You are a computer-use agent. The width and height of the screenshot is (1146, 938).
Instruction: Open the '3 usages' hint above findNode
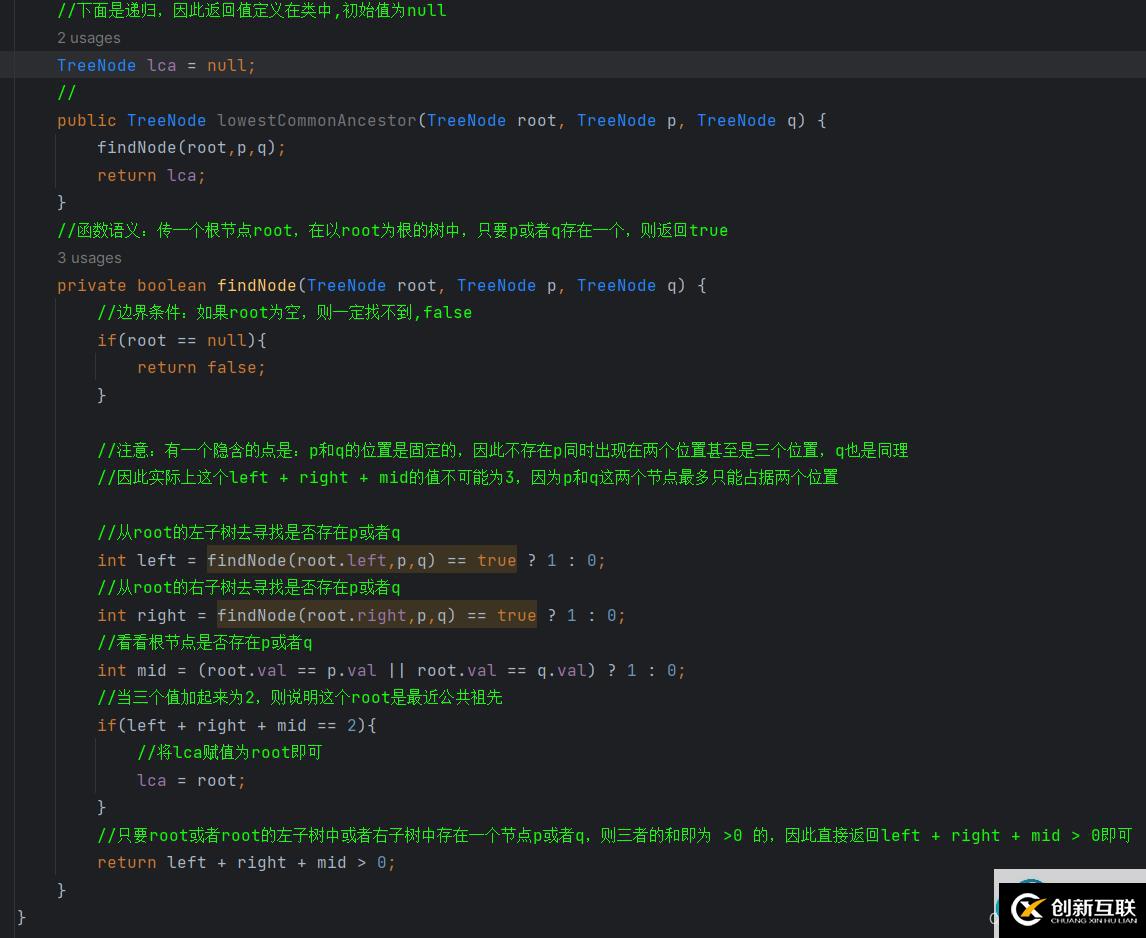(x=88, y=258)
